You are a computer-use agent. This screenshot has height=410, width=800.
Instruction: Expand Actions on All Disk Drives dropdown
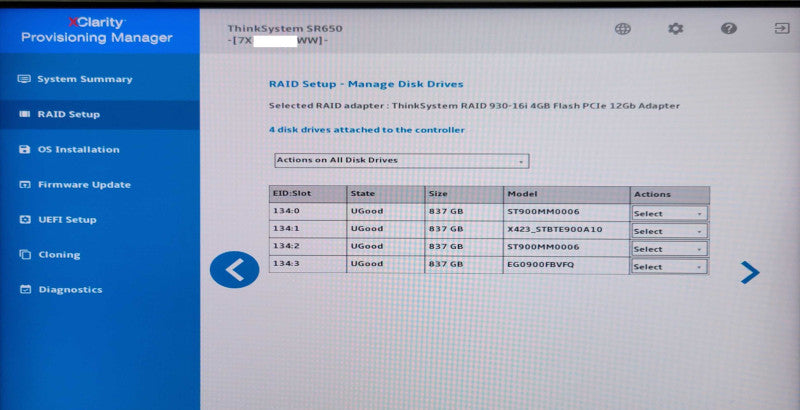(402, 161)
